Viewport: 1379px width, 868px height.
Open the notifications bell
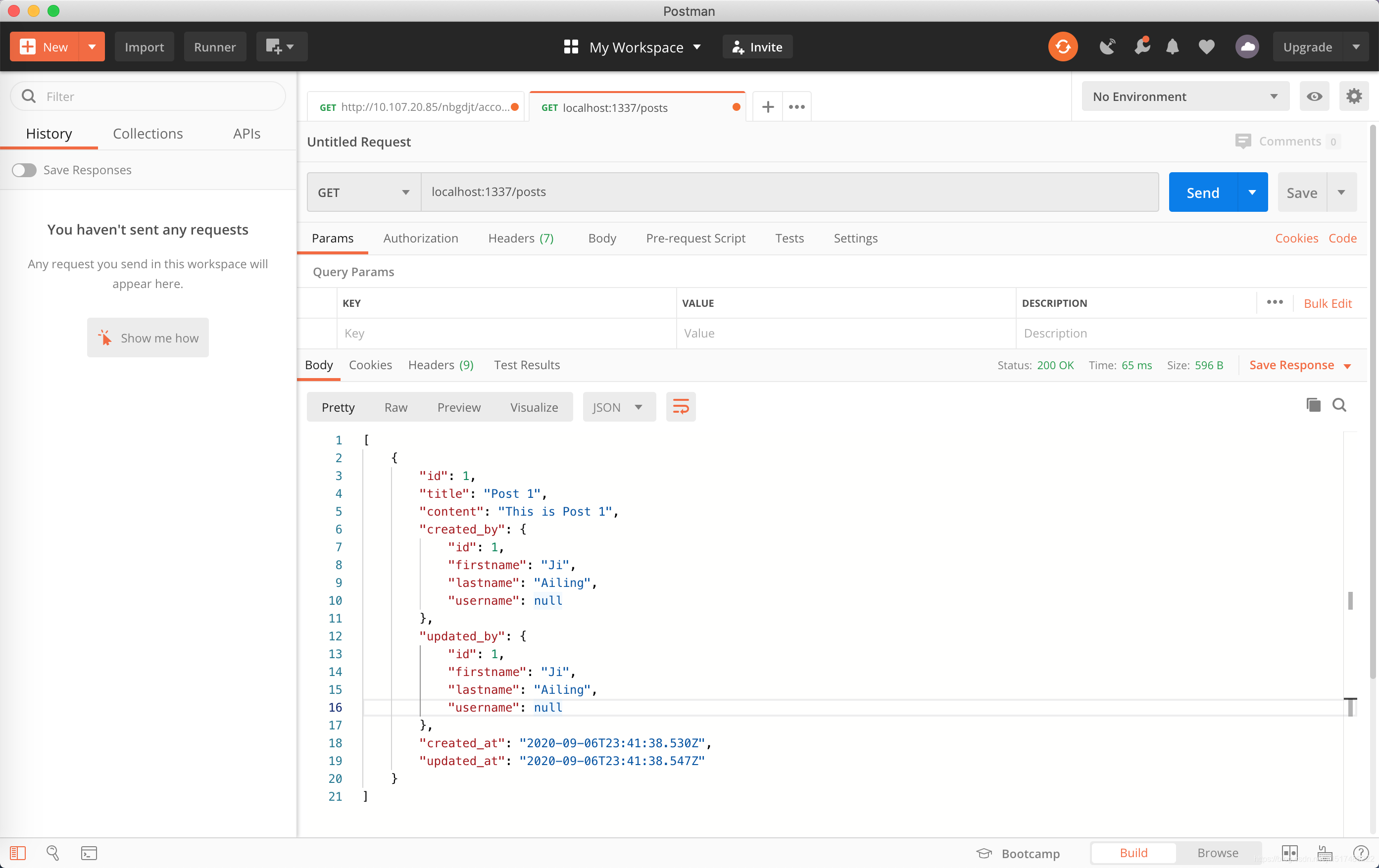[1172, 47]
